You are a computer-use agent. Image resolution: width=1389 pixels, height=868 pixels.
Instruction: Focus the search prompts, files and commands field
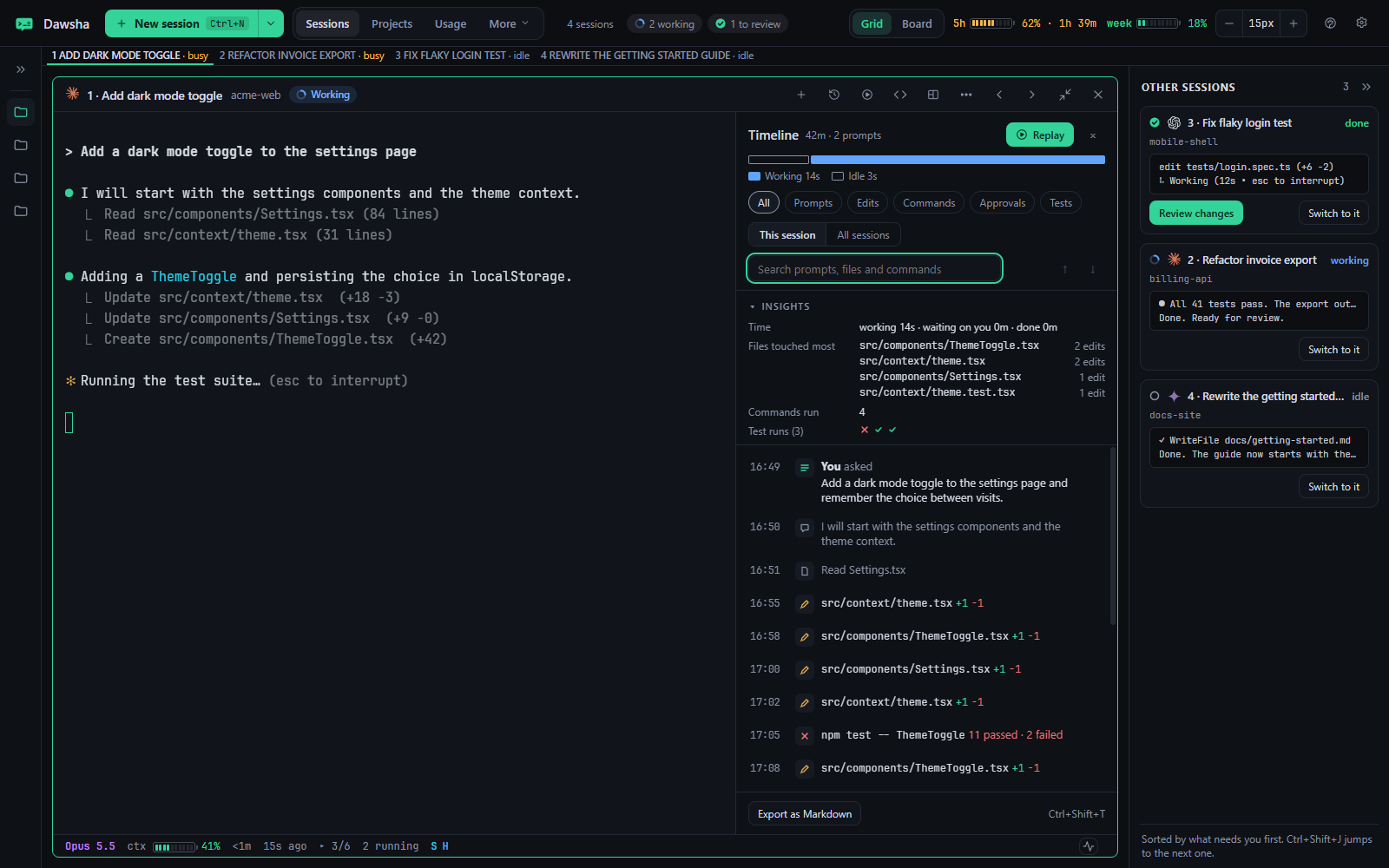(874, 269)
